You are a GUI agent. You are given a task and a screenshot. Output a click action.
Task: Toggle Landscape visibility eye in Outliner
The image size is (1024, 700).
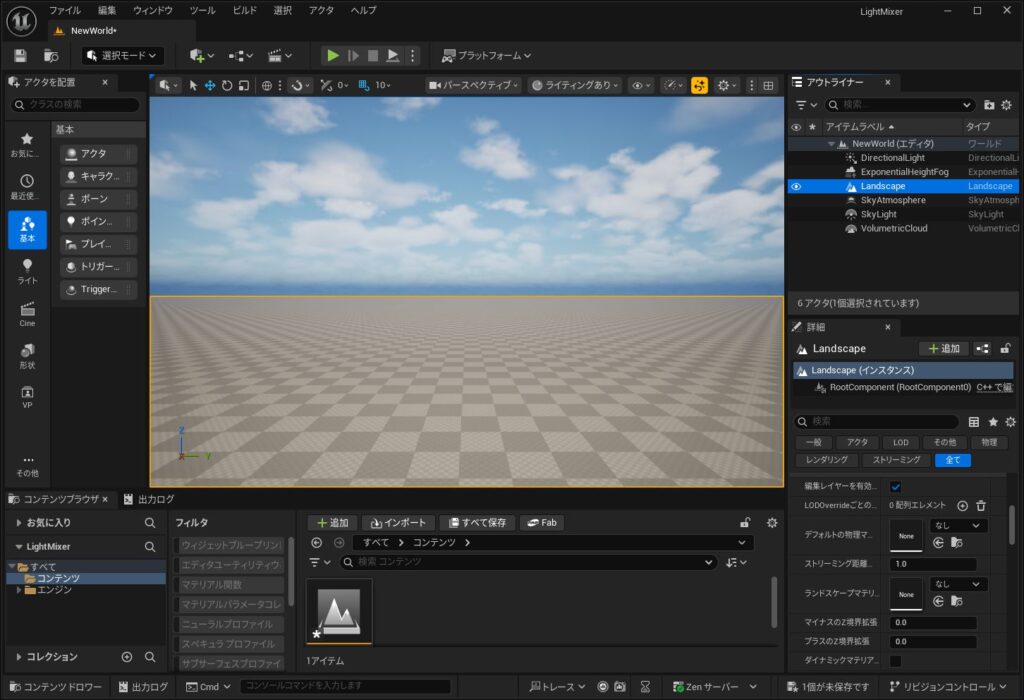tap(796, 186)
